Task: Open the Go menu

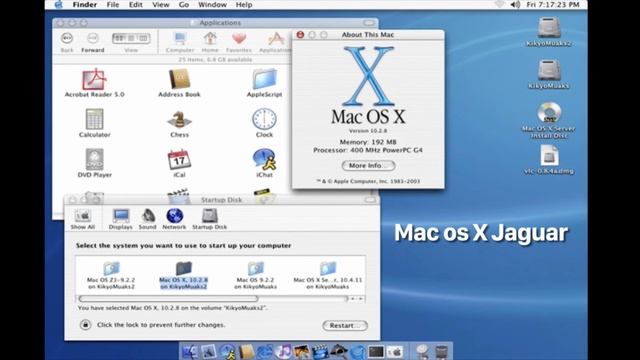Action: tap(184, 4)
